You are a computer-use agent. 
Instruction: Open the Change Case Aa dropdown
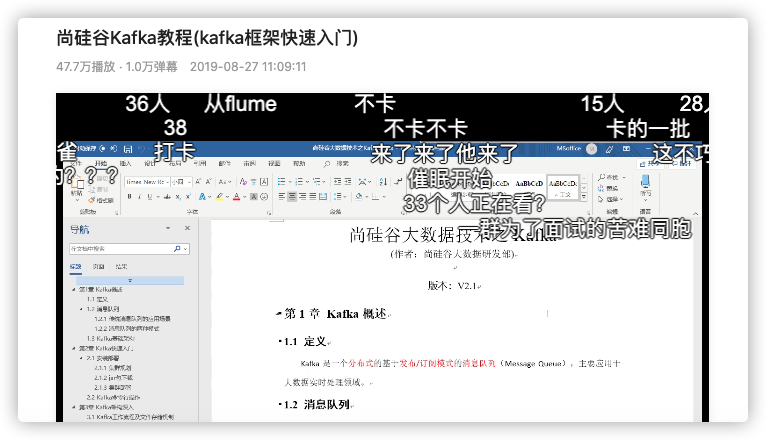224,182
